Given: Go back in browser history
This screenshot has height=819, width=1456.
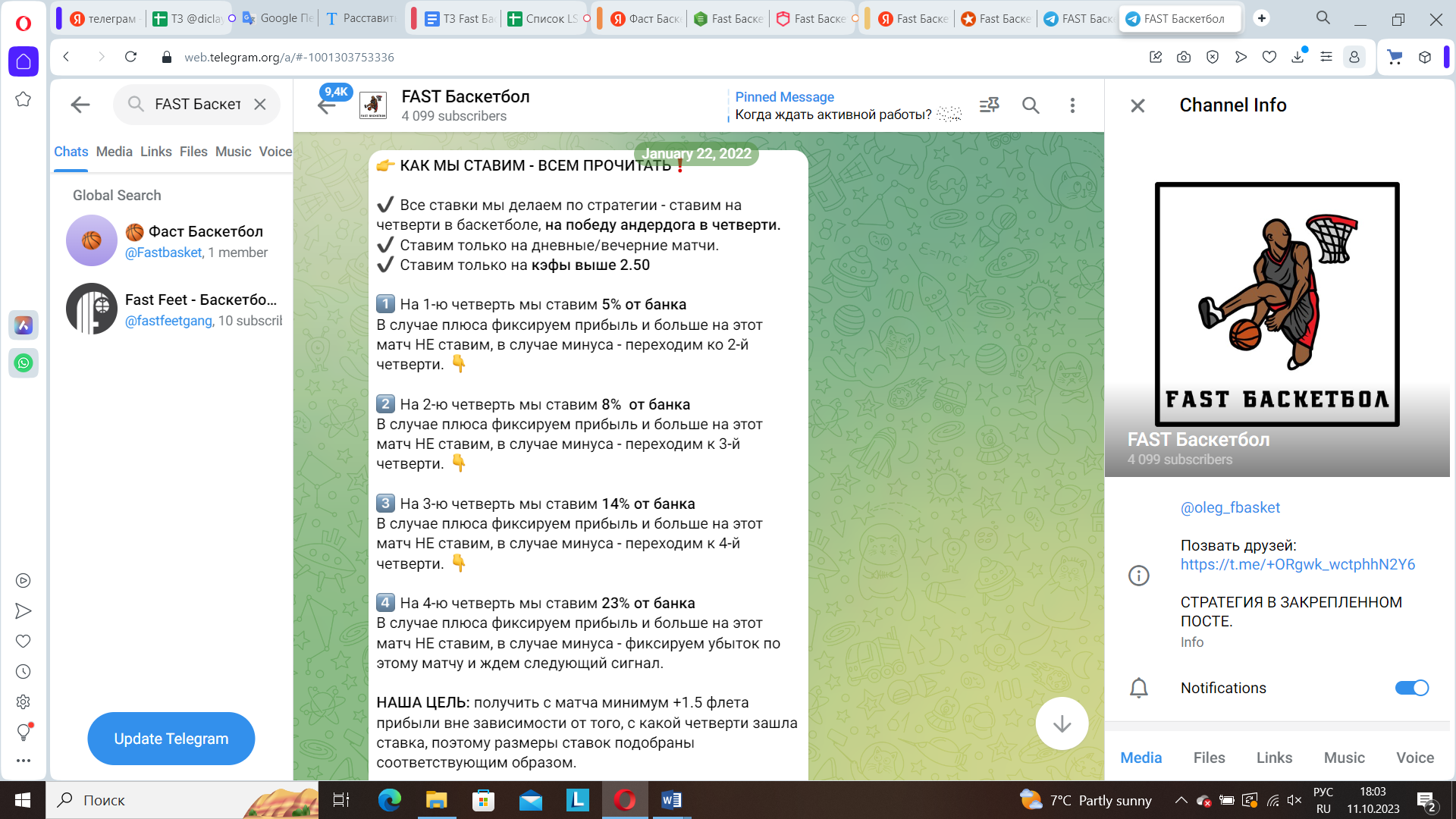Looking at the screenshot, I should click(67, 57).
